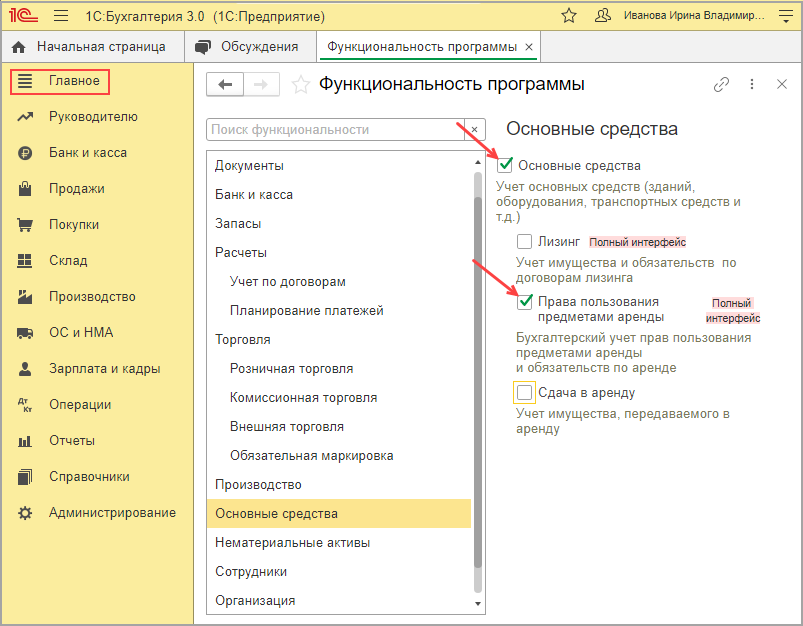Open the Администрирование section

112,513
